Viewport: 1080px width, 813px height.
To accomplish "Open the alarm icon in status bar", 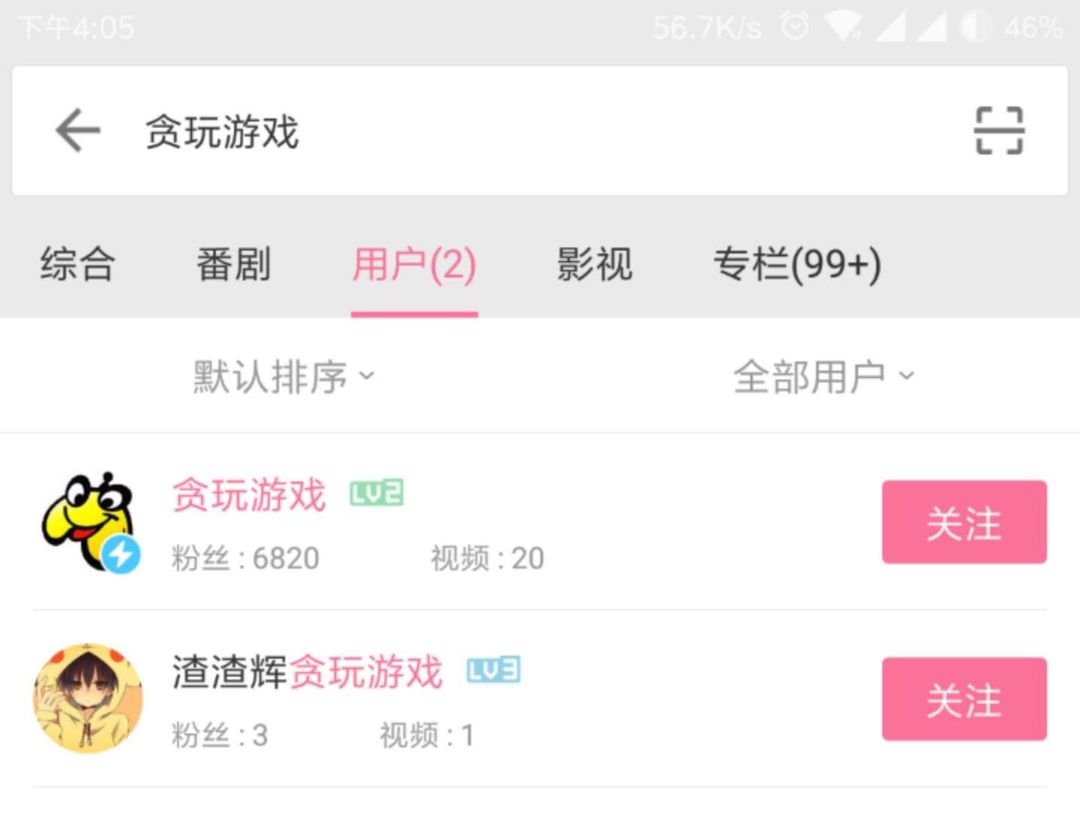I will click(x=794, y=28).
